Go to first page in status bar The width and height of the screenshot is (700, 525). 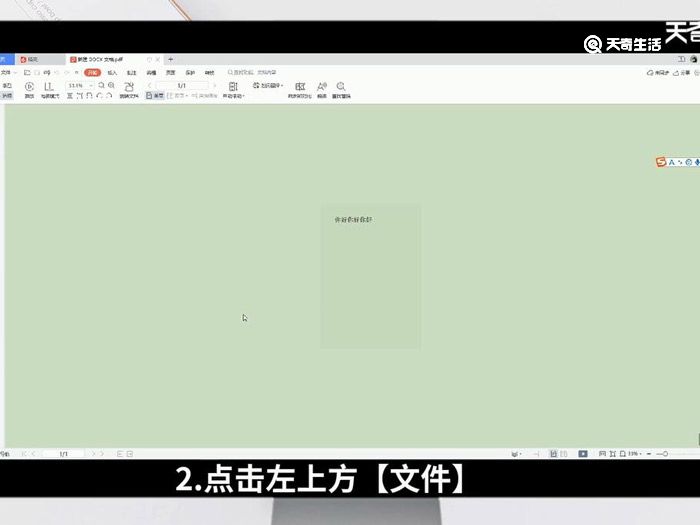[x=24, y=454]
